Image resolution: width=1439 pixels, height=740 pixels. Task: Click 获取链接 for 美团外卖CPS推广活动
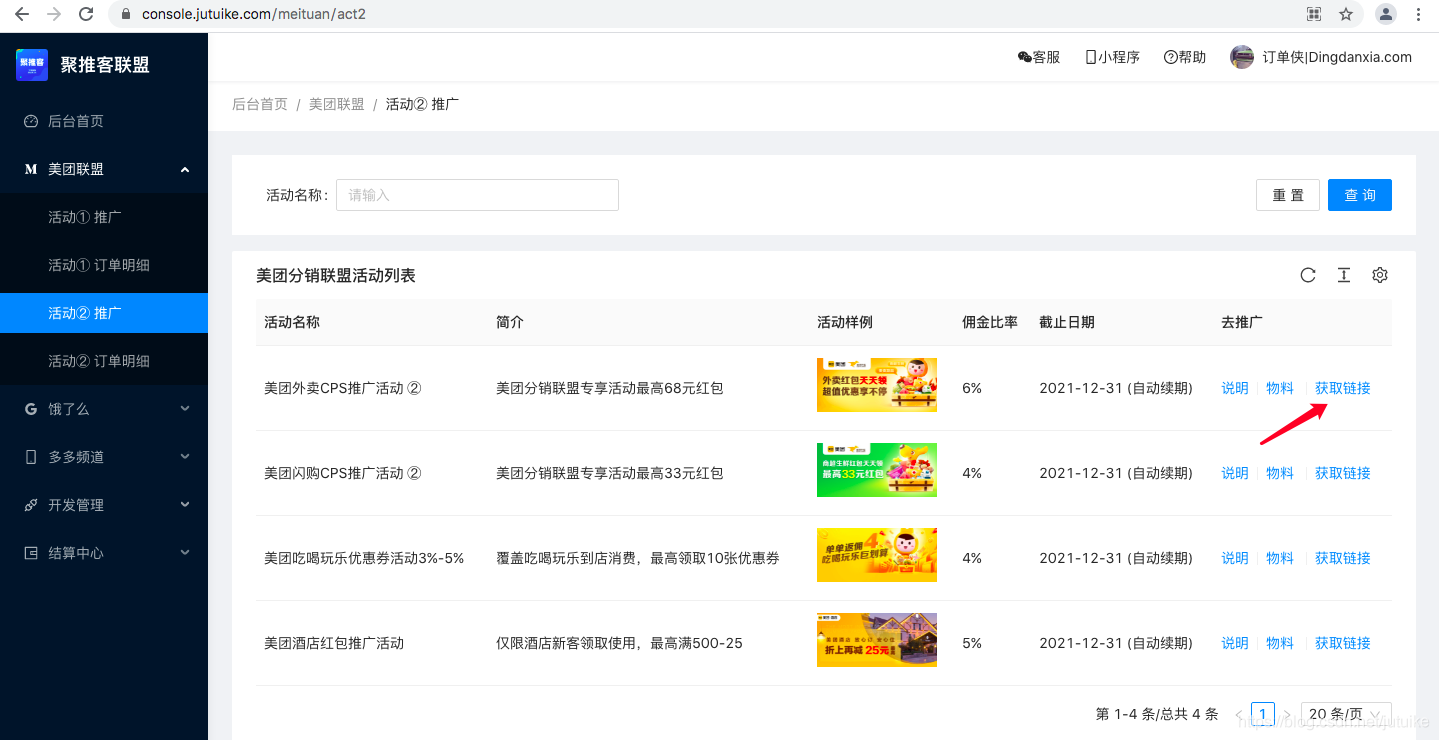[1343, 388]
